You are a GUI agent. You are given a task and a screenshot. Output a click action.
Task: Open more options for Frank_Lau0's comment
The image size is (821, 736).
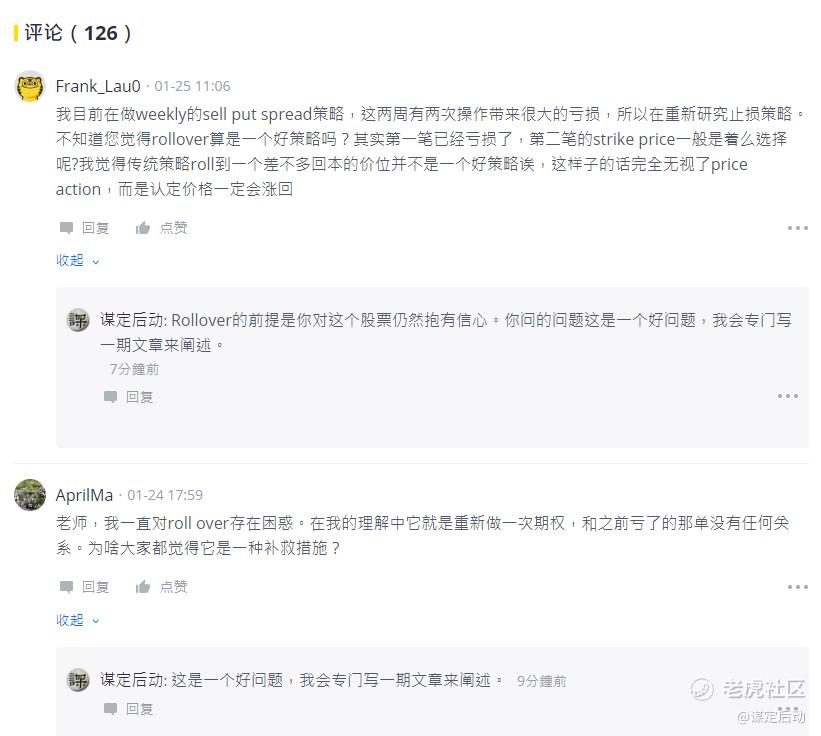click(x=797, y=228)
